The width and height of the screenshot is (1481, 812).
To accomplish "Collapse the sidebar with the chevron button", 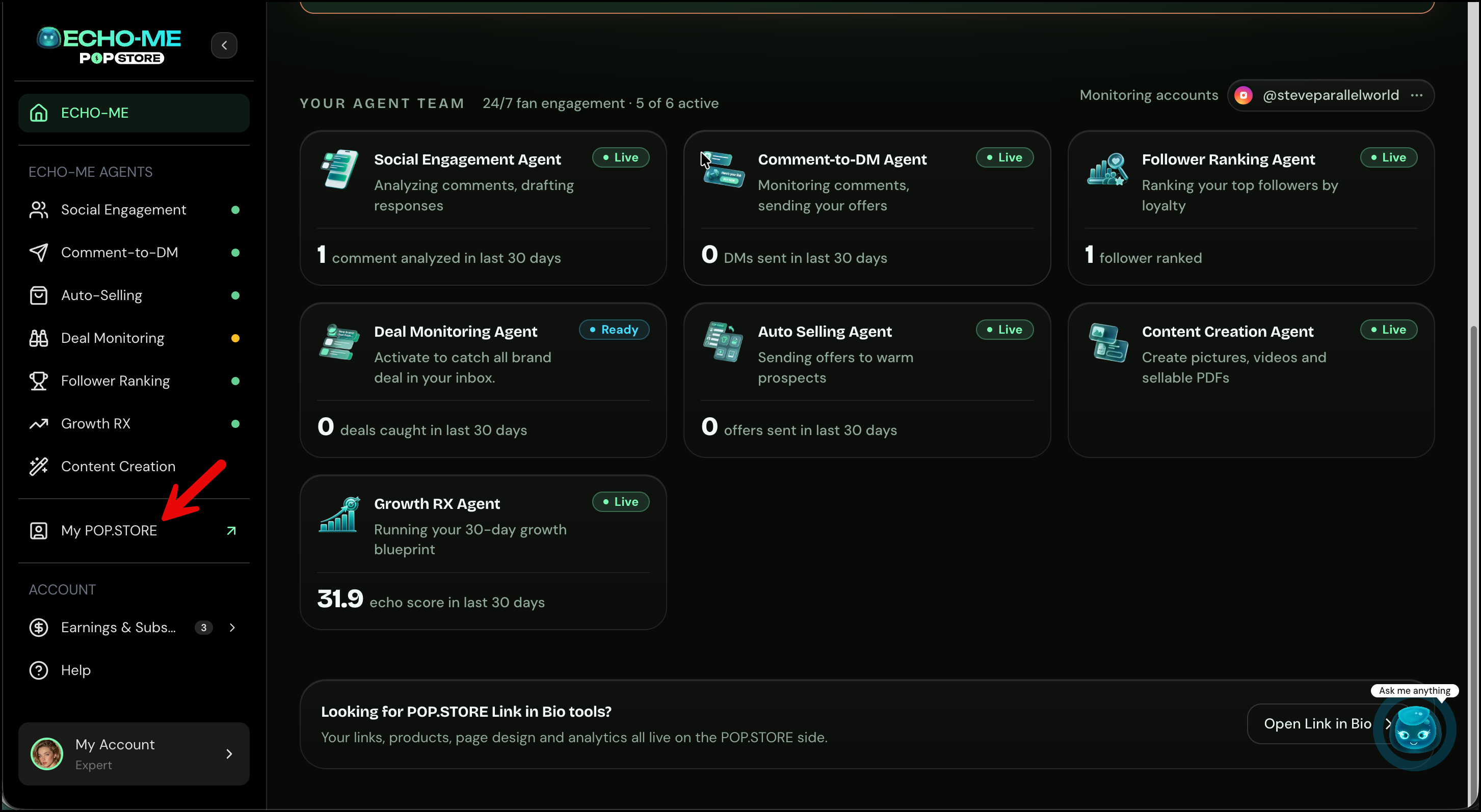I will 224,45.
